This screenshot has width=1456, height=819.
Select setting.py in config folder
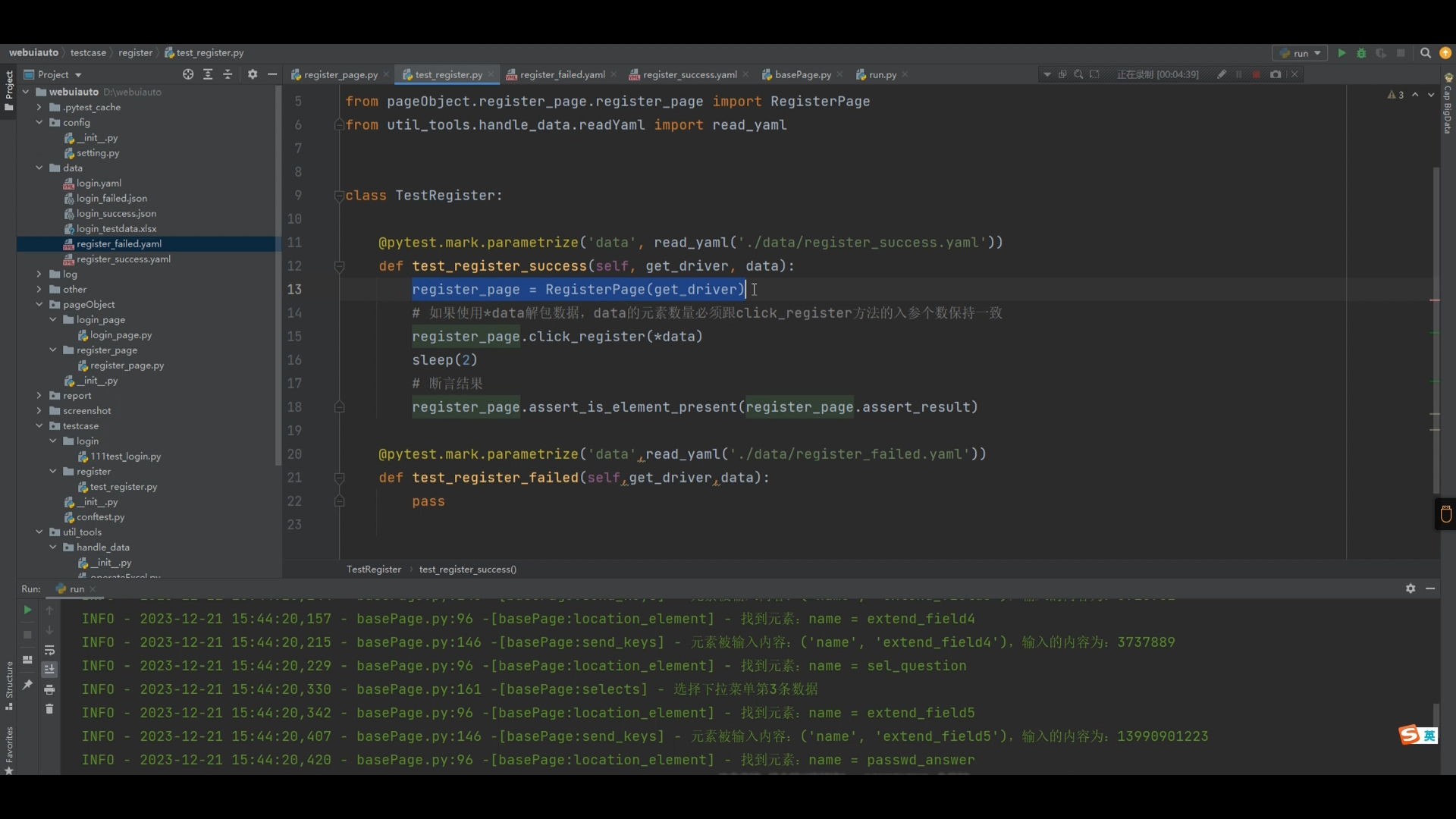pos(98,152)
